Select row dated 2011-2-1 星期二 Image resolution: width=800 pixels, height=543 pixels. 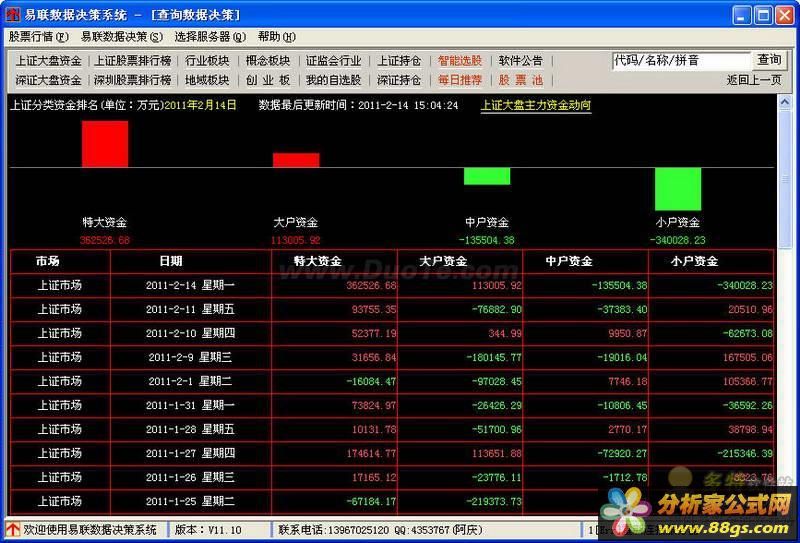(x=392, y=381)
